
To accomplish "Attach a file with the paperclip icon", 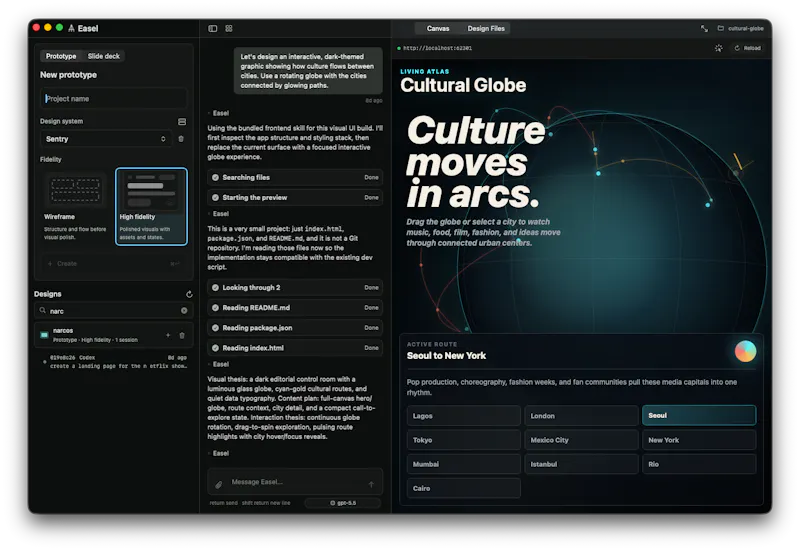I will pos(219,485).
